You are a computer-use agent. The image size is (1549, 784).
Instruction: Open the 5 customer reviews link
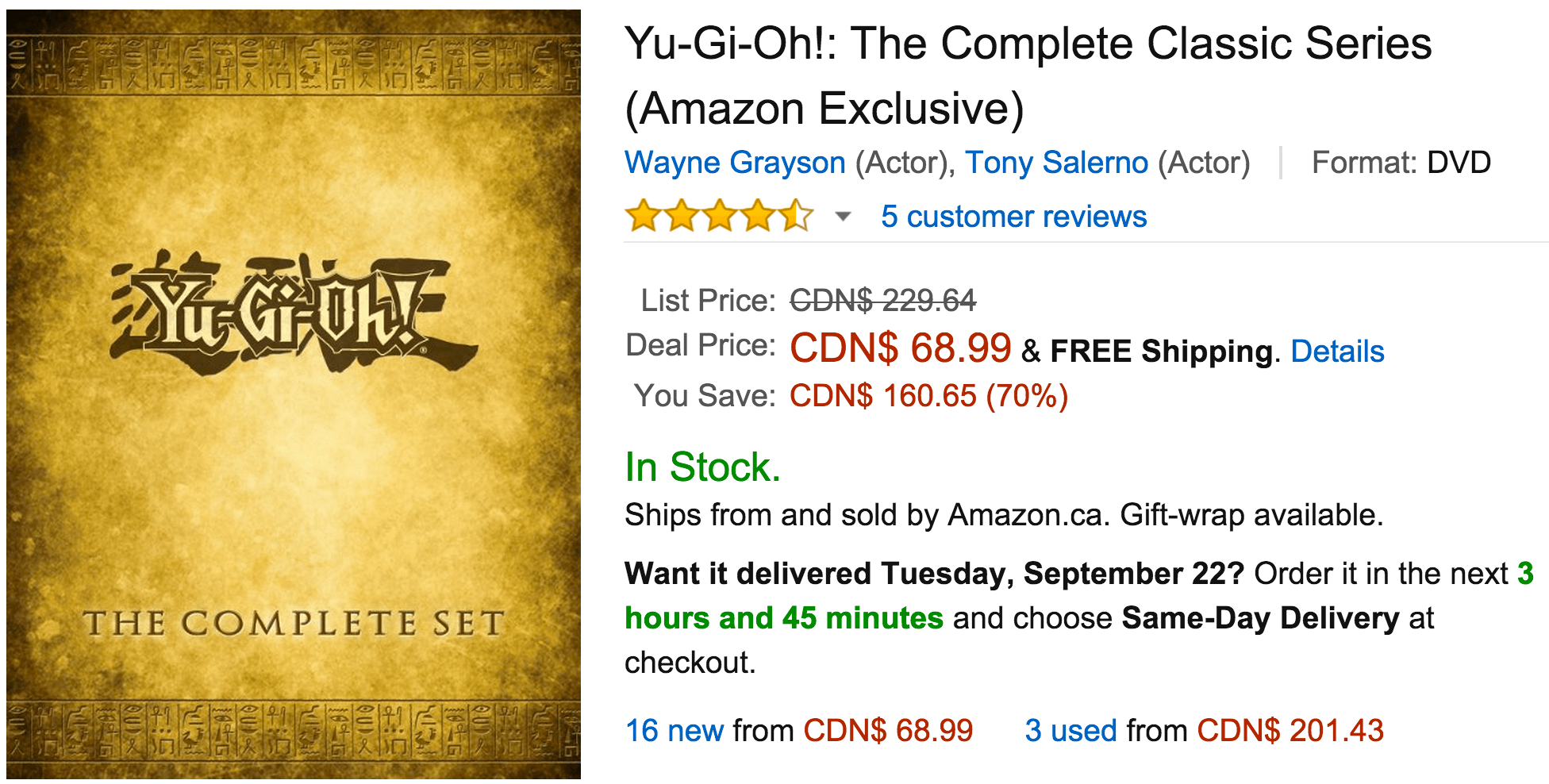1013,217
